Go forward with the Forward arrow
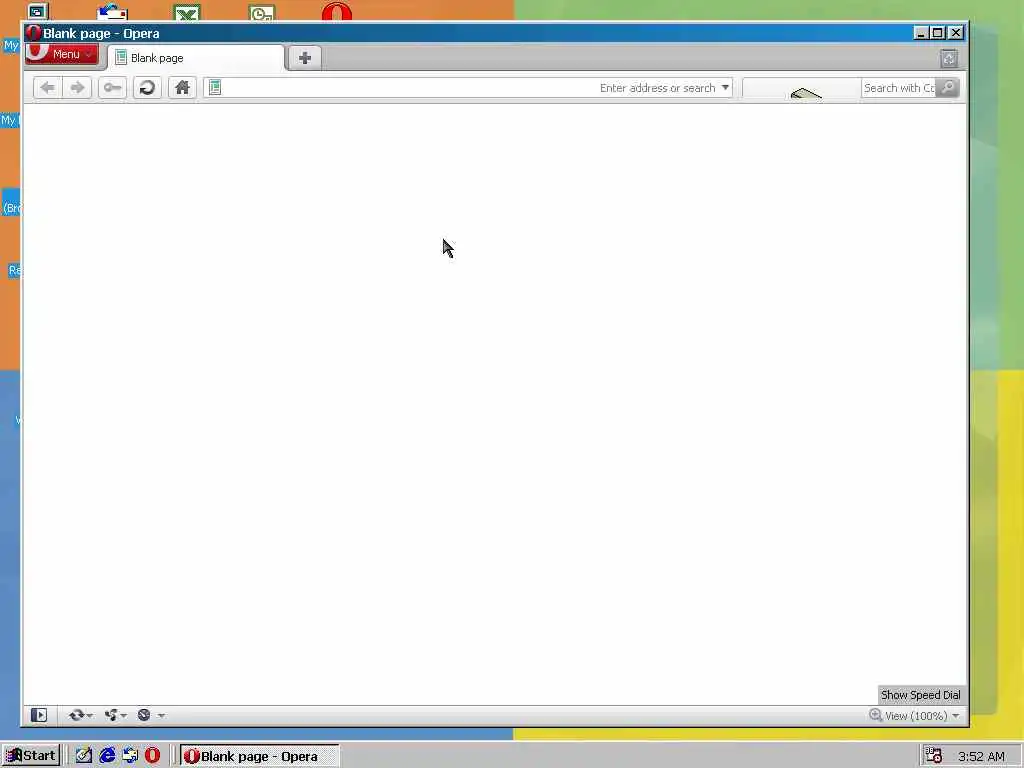Viewport: 1024px width, 768px height. [x=77, y=88]
